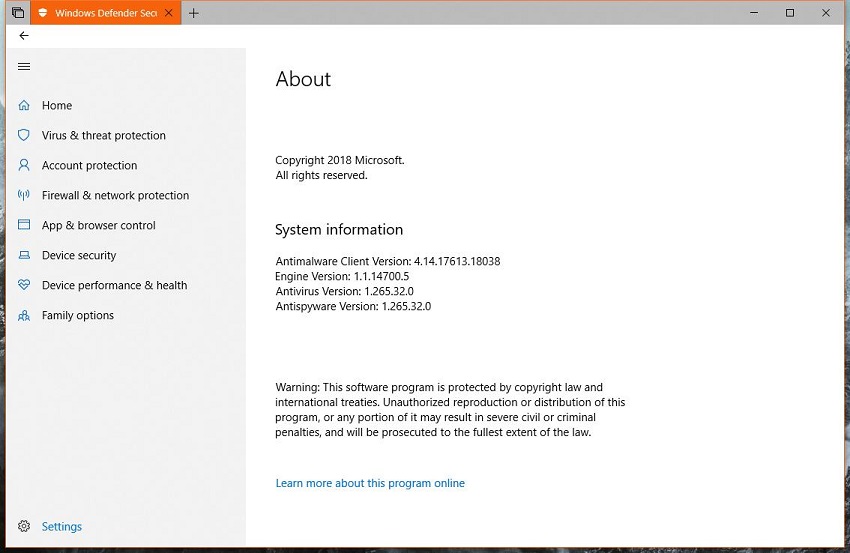Viewport: 850px width, 553px height.
Task: Open Firewall & network protection antenna icon
Action: pos(24,195)
